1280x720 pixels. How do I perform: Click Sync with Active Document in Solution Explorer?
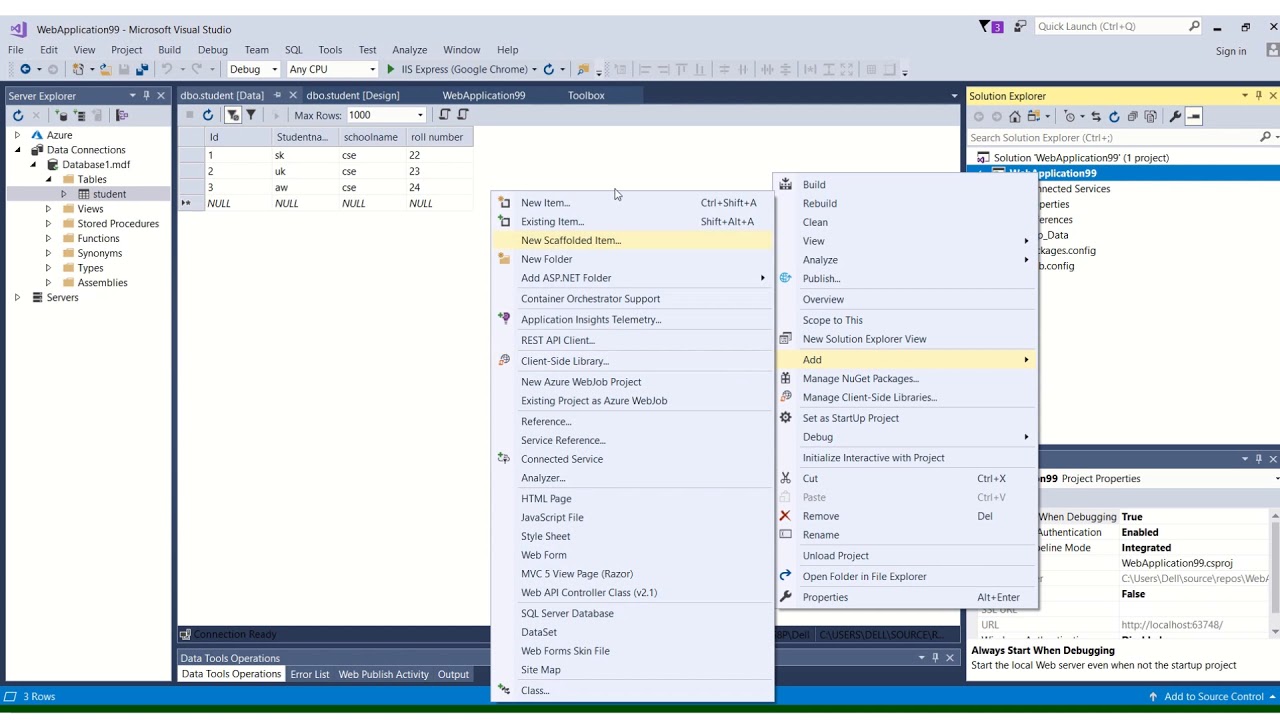click(1095, 117)
